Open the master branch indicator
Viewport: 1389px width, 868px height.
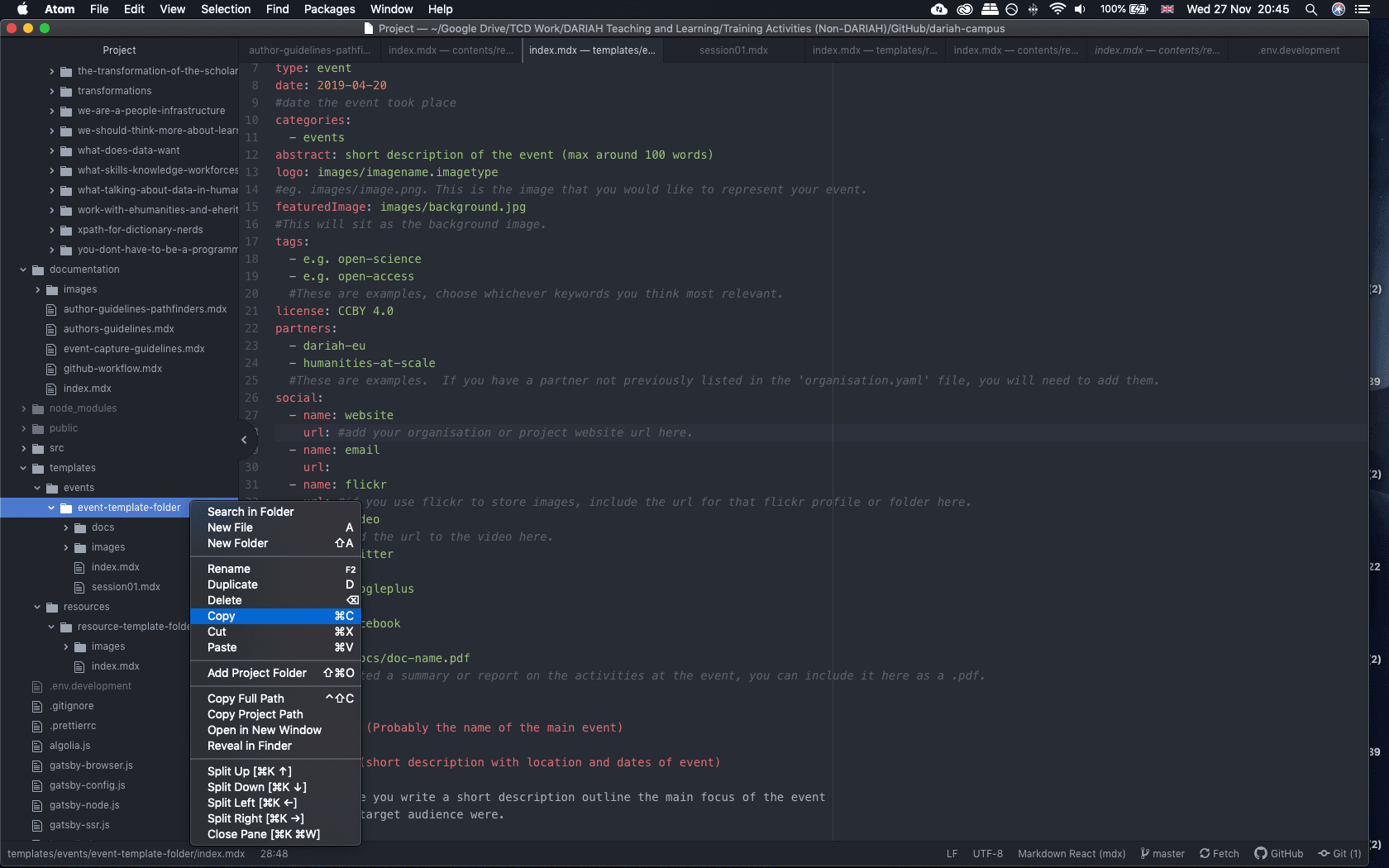pos(1162,853)
